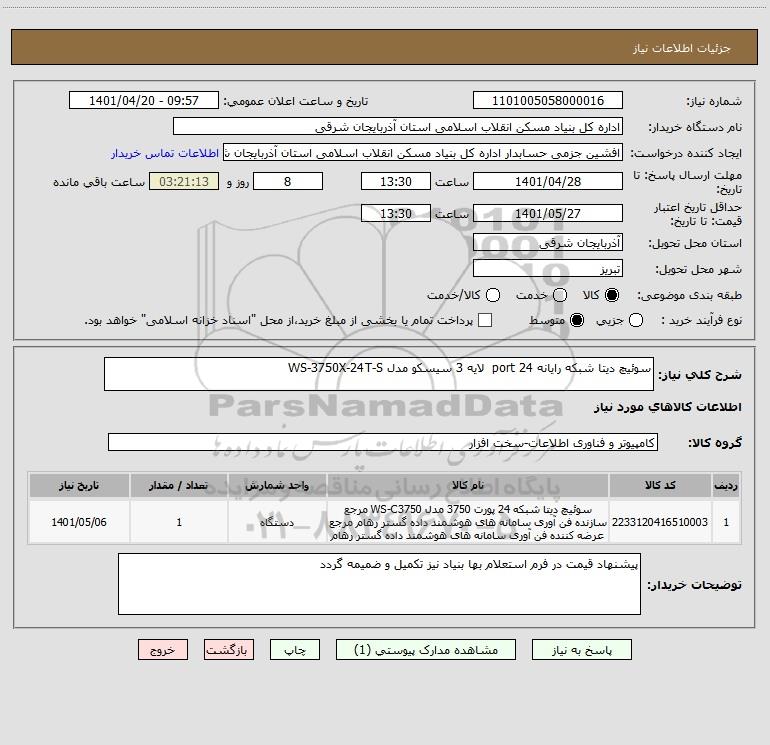Click the 'واحد شمارش' column header
The image size is (770, 745).
point(277,485)
